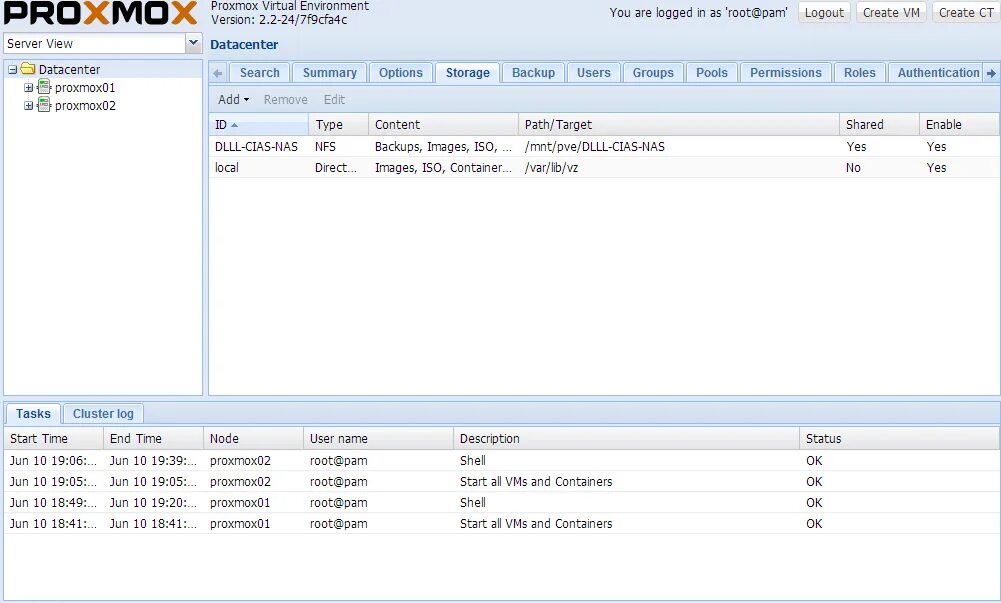Image resolution: width=1001 pixels, height=603 pixels.
Task: Sort by the Enable column header
Action: click(x=959, y=125)
